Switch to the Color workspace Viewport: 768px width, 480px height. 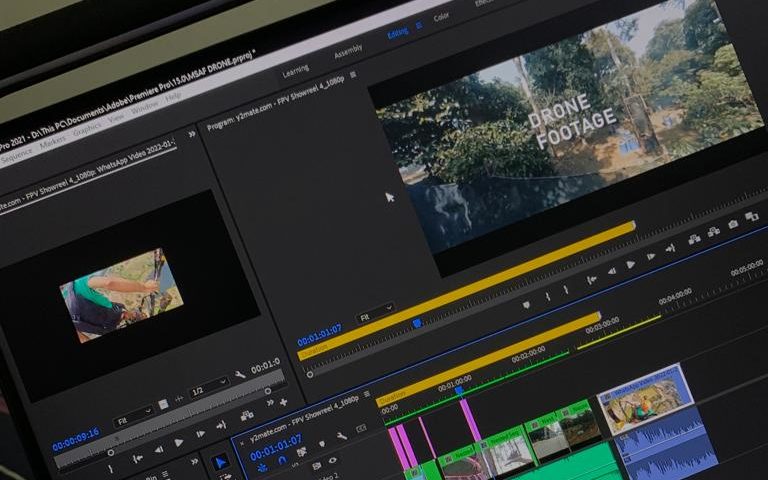(x=441, y=17)
